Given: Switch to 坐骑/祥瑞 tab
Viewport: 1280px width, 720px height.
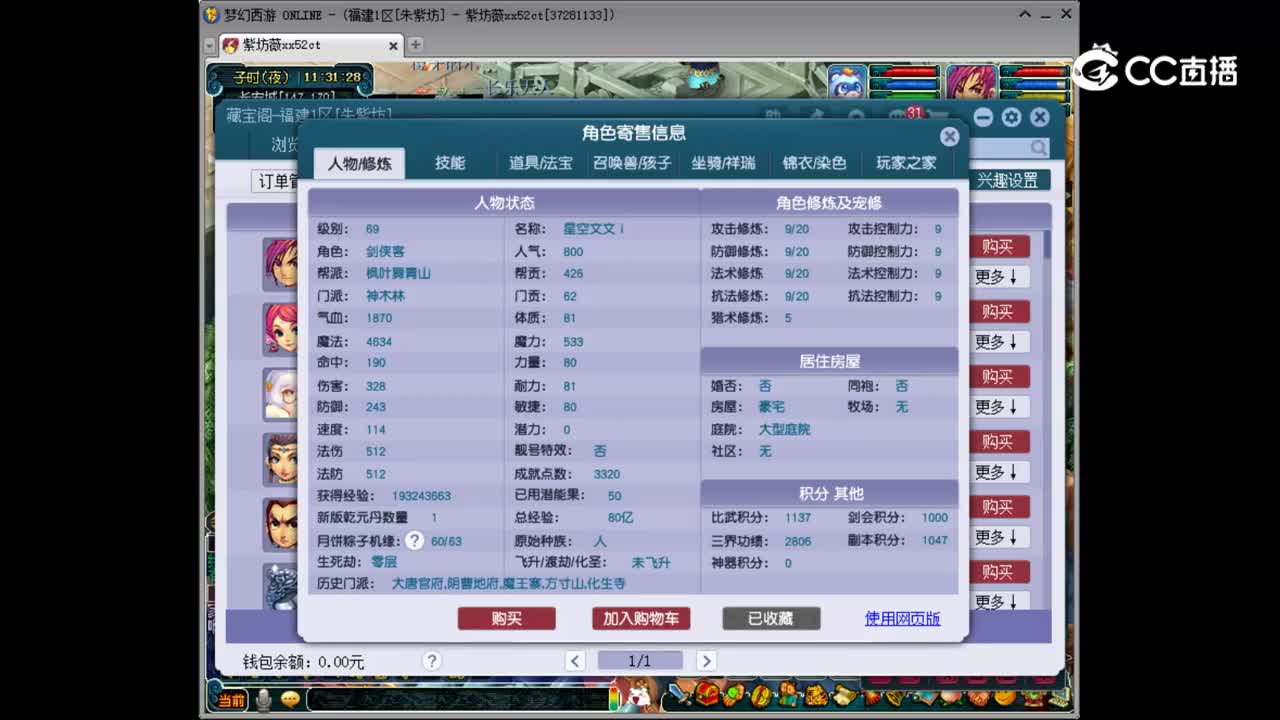Looking at the screenshot, I should [x=723, y=163].
